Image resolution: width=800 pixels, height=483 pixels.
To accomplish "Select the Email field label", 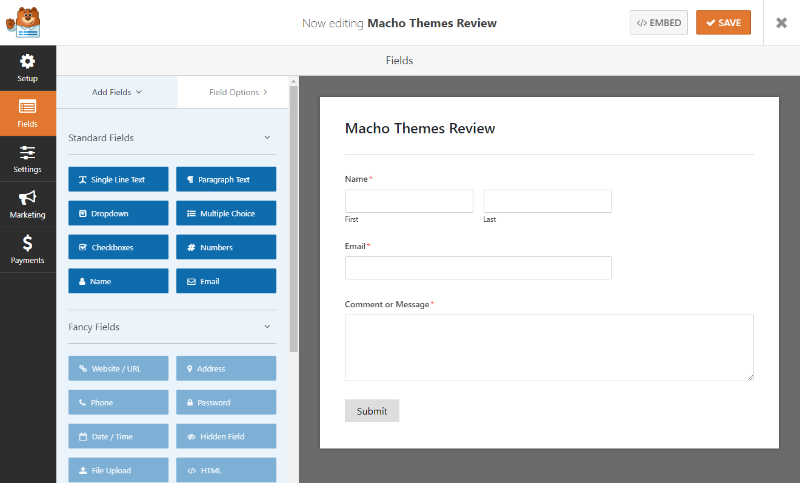I will (x=355, y=246).
